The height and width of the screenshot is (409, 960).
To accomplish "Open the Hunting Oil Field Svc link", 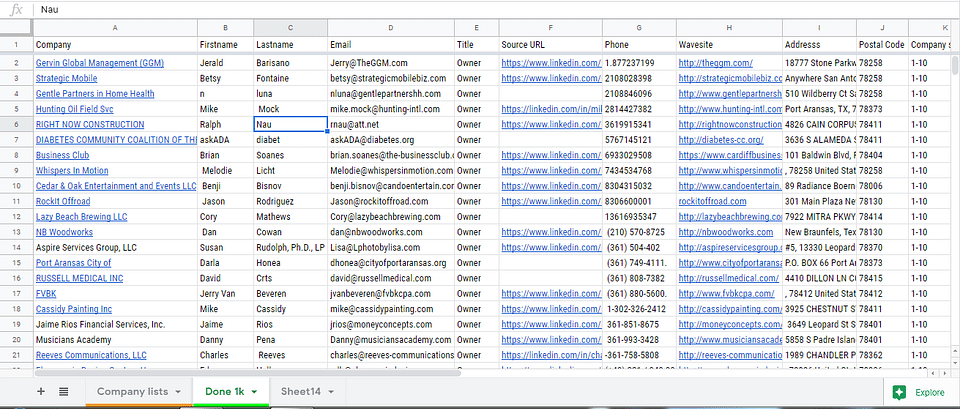I will tap(75, 109).
